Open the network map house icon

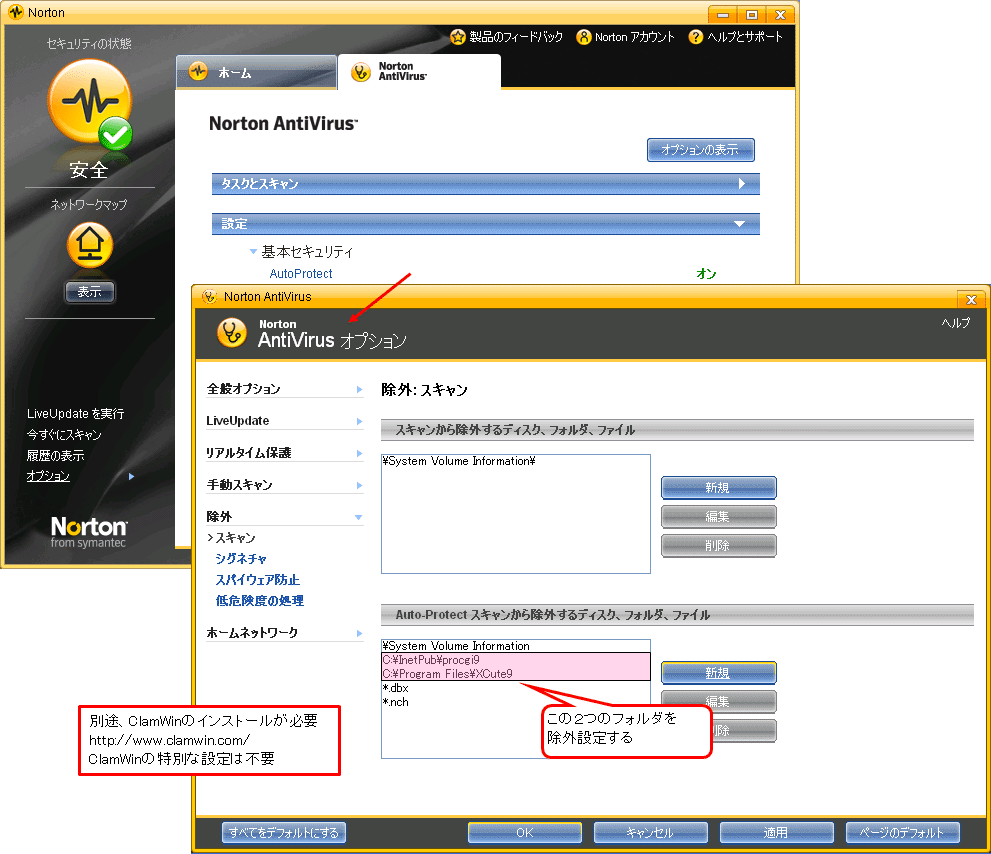pos(90,245)
